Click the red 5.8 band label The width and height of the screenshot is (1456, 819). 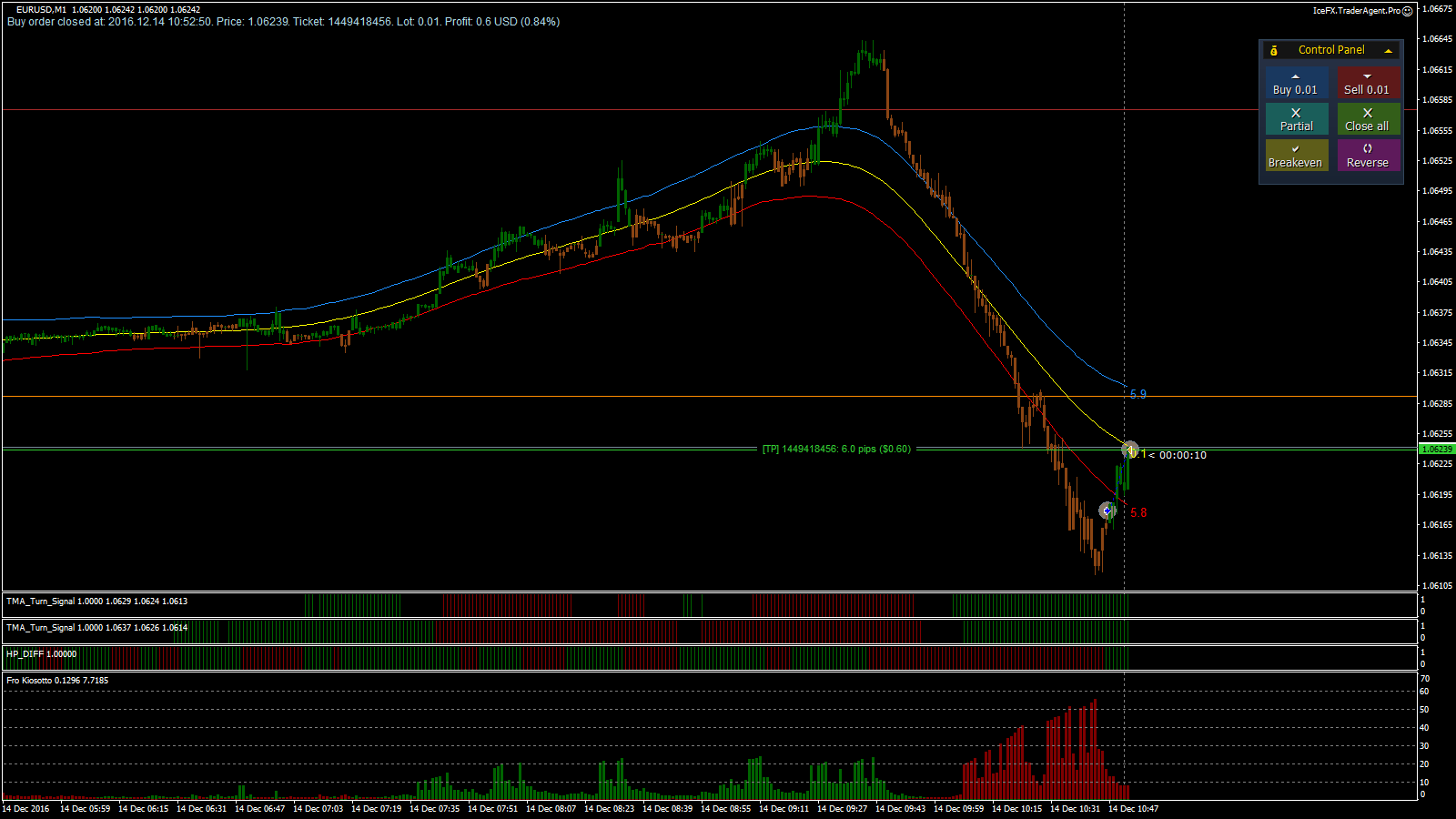pos(1138,513)
